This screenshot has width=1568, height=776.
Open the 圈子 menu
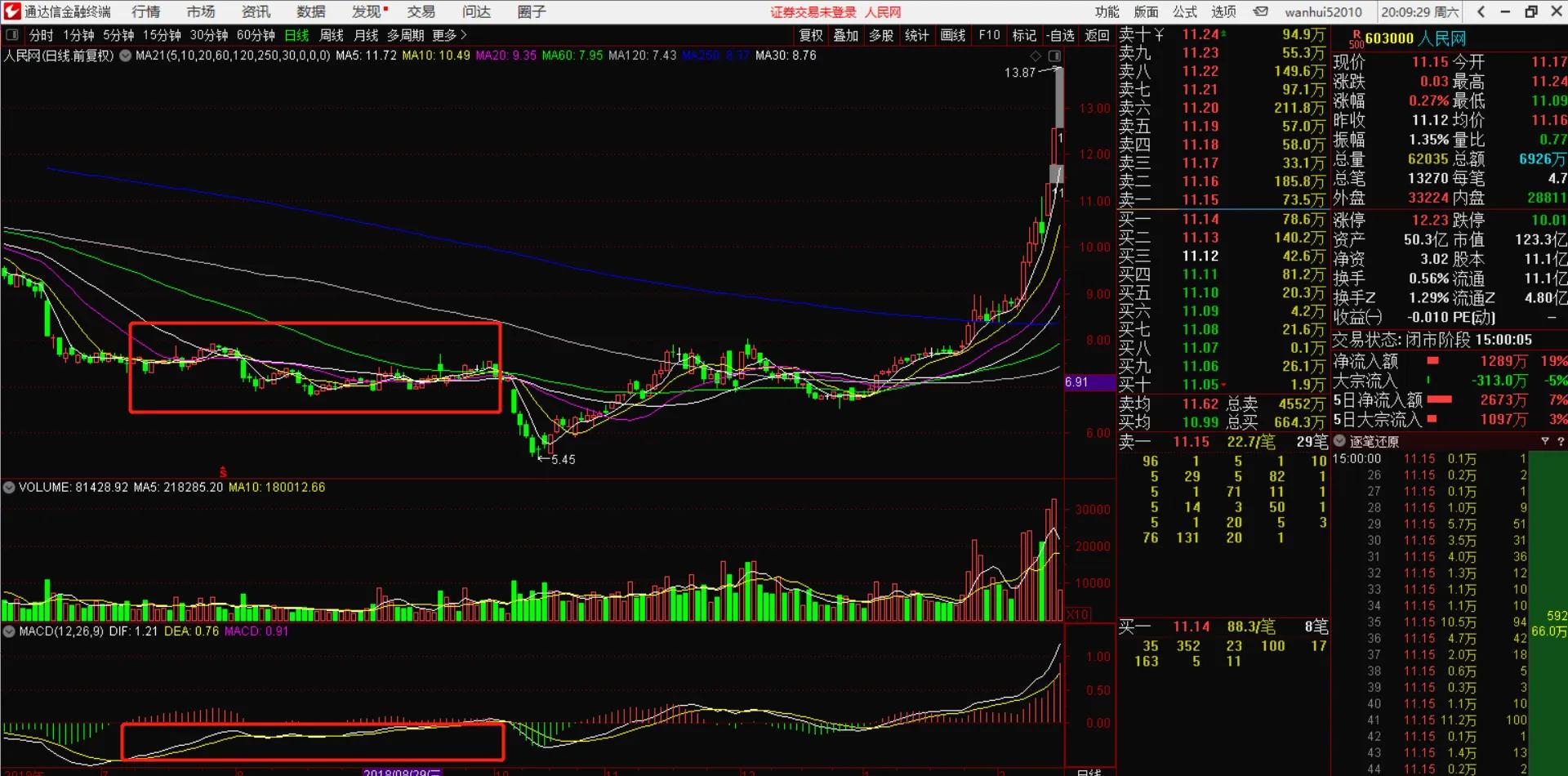532,11
